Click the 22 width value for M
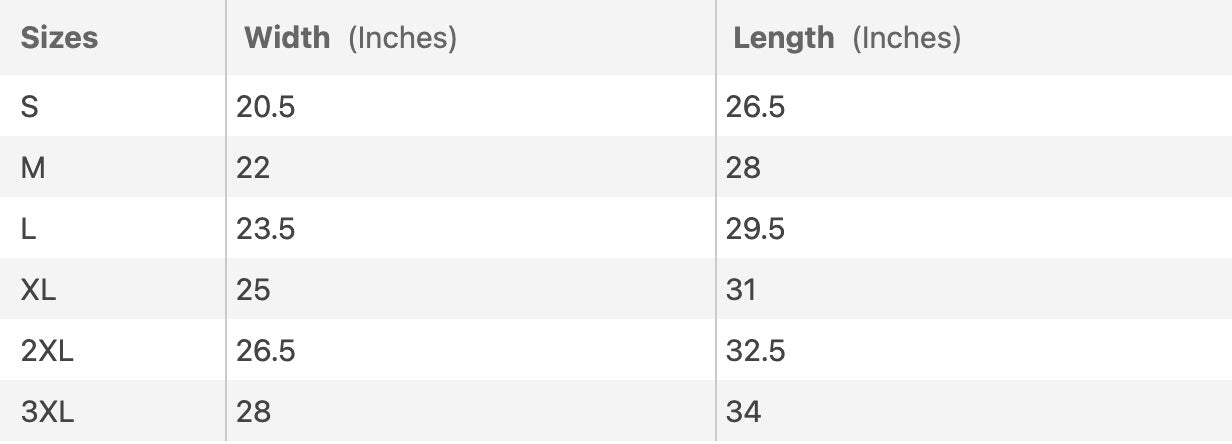The image size is (1232, 444). (x=253, y=168)
